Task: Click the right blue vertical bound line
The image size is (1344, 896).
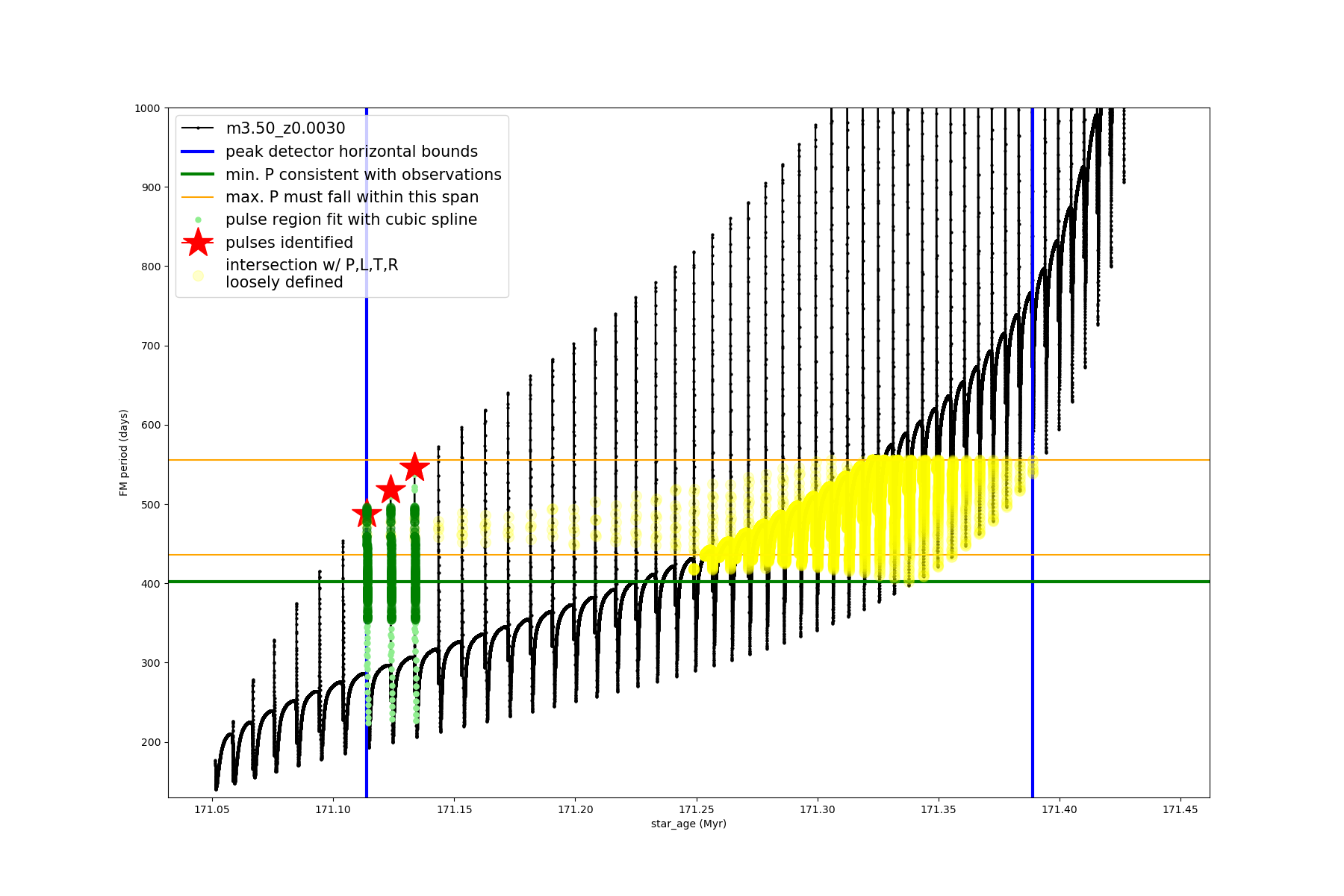Action: (x=1033, y=672)
